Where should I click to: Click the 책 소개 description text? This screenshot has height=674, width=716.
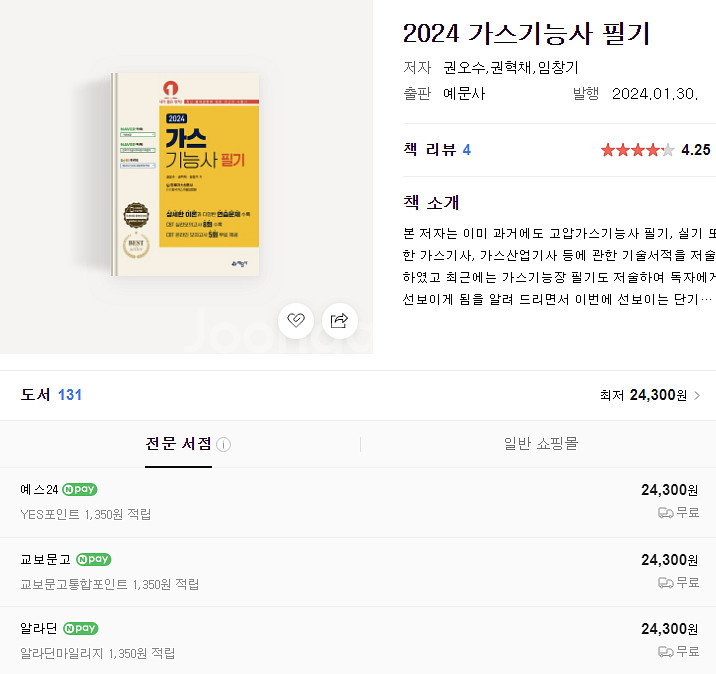(x=559, y=266)
